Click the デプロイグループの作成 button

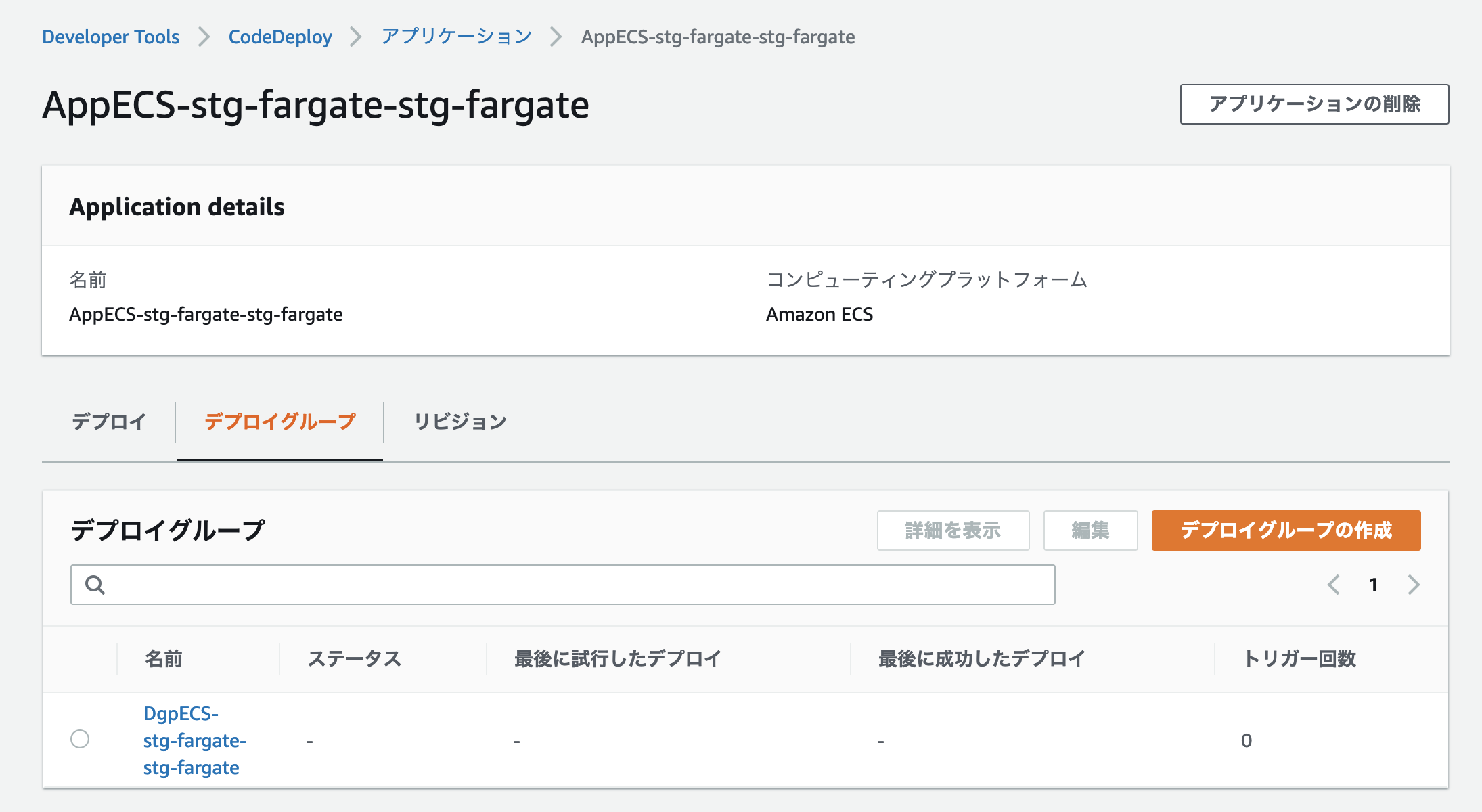[1286, 531]
